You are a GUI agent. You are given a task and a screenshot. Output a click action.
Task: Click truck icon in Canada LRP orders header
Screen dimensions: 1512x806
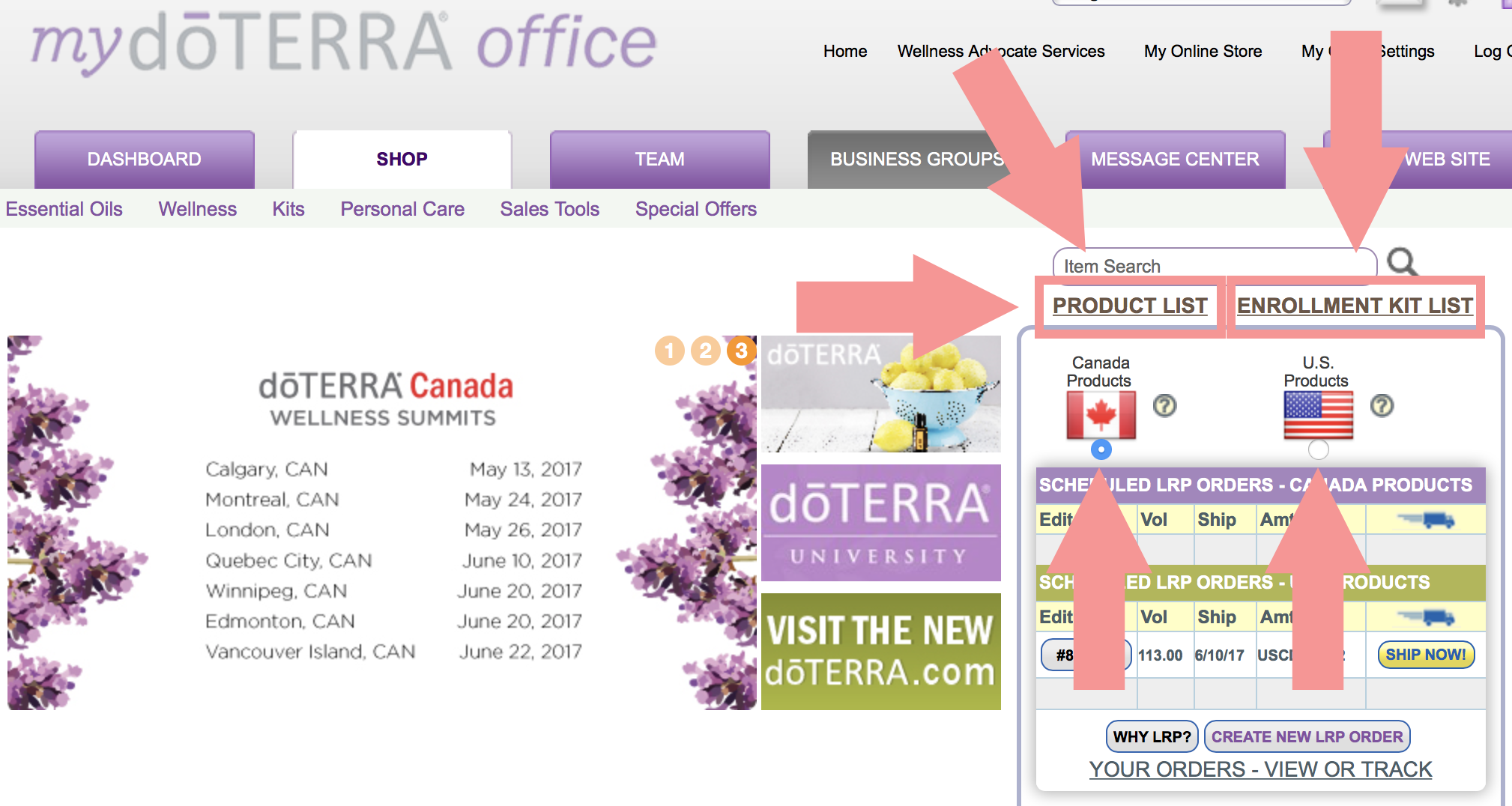1426,519
